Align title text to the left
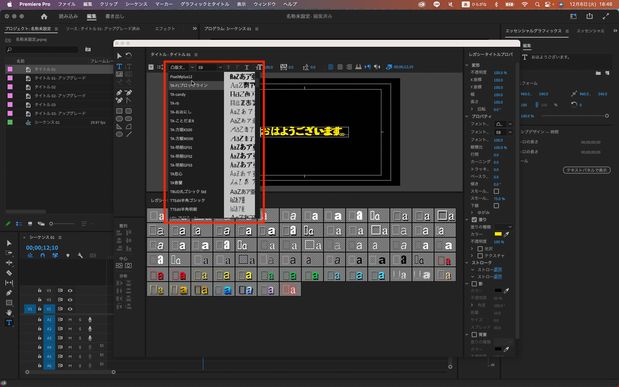 pos(330,67)
